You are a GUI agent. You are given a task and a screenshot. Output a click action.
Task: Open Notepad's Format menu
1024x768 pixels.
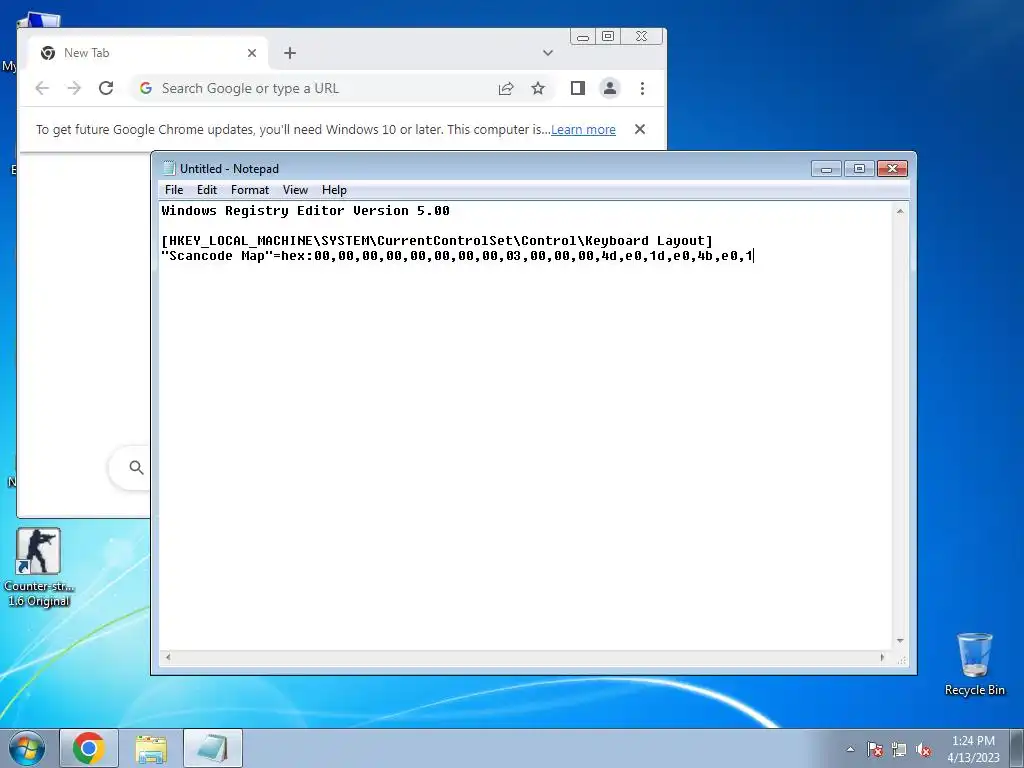click(x=249, y=190)
